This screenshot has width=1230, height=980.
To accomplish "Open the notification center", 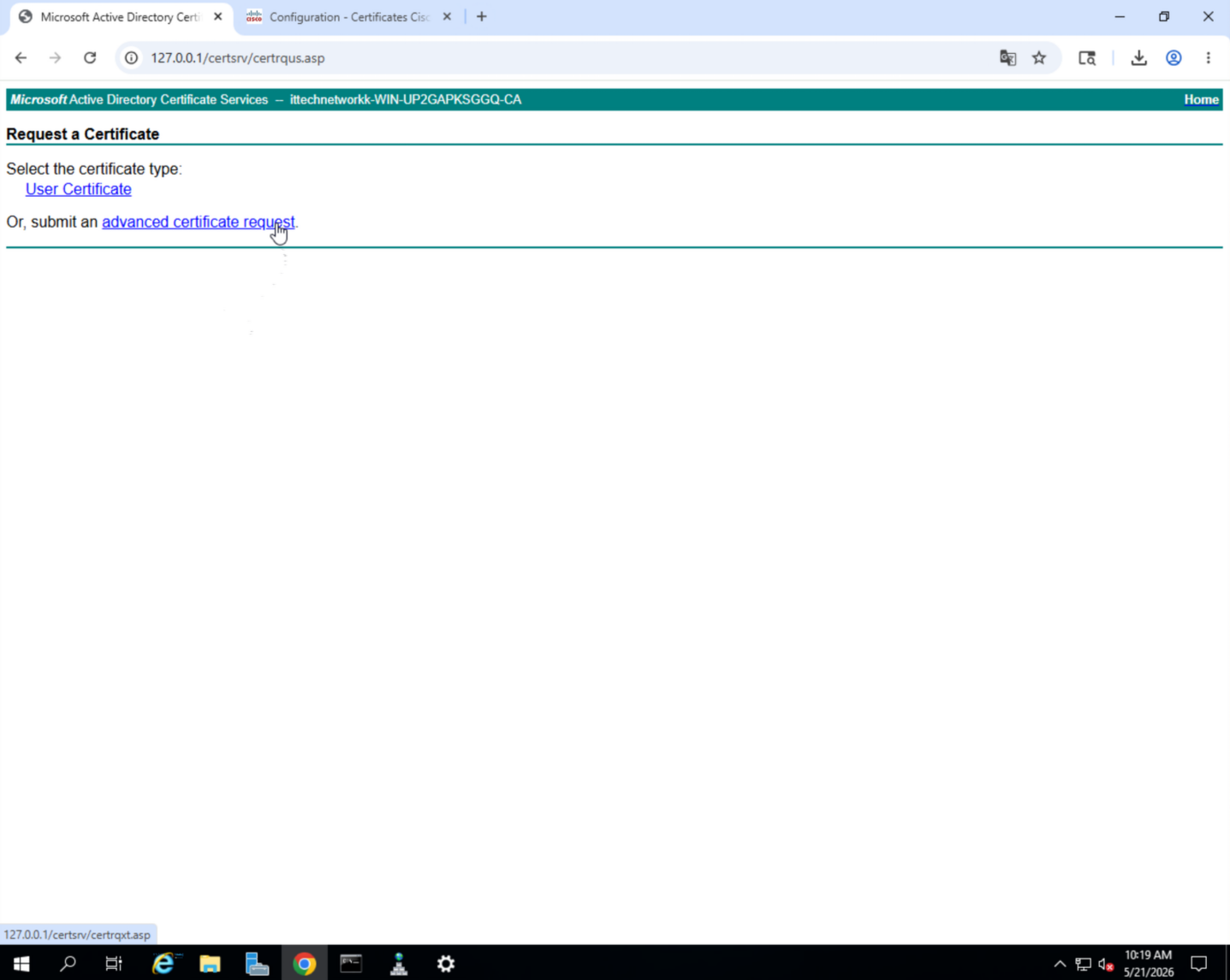I will (1199, 964).
